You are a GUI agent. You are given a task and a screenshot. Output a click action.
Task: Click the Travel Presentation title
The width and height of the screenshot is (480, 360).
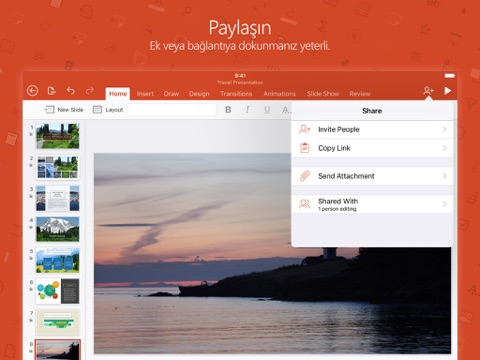pyautogui.click(x=240, y=82)
